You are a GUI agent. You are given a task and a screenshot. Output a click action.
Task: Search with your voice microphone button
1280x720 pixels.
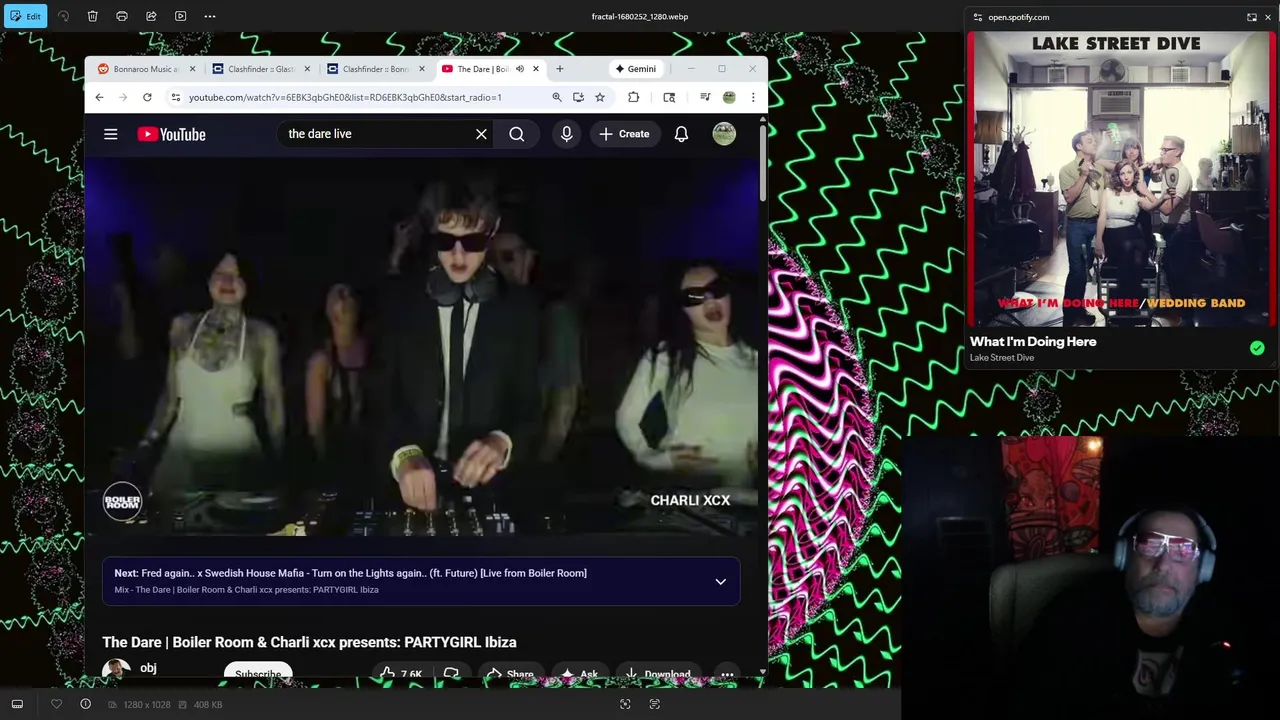tap(567, 134)
